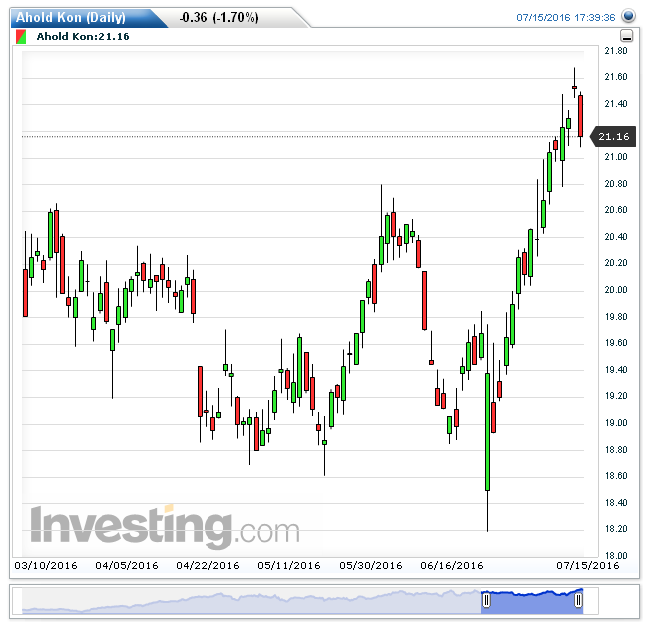Image resolution: width=650 pixels, height=627 pixels.
Task: Click the 19.20 price axis label
Action: click(616, 396)
